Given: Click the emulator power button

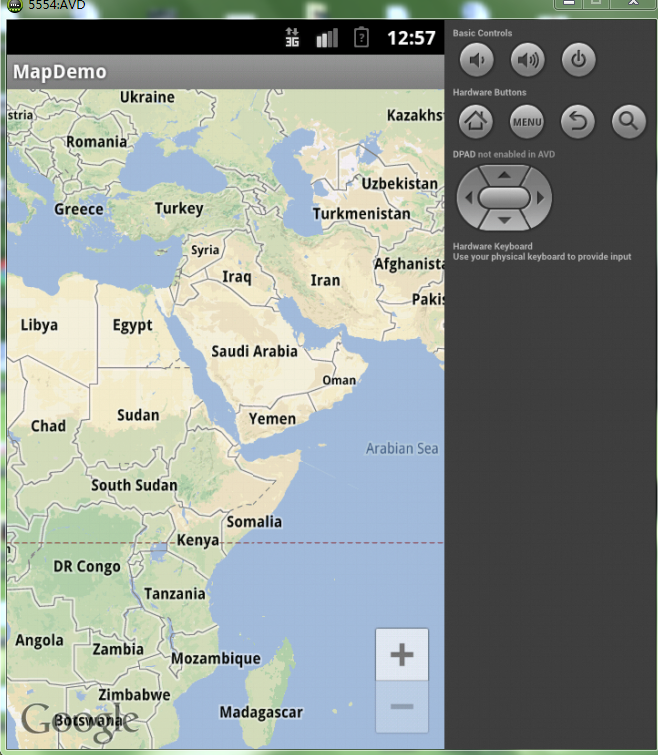Looking at the screenshot, I should 579,60.
